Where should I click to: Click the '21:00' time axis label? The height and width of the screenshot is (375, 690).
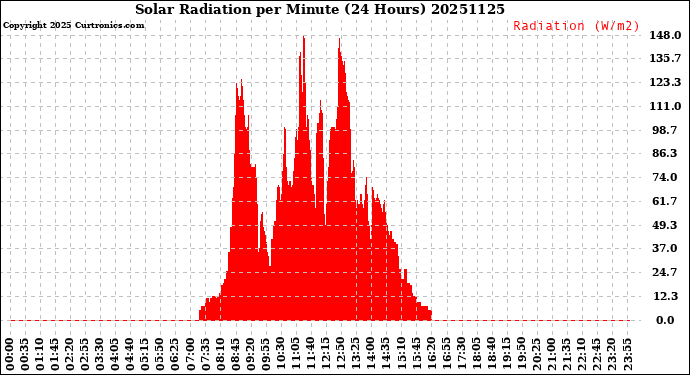(552, 355)
